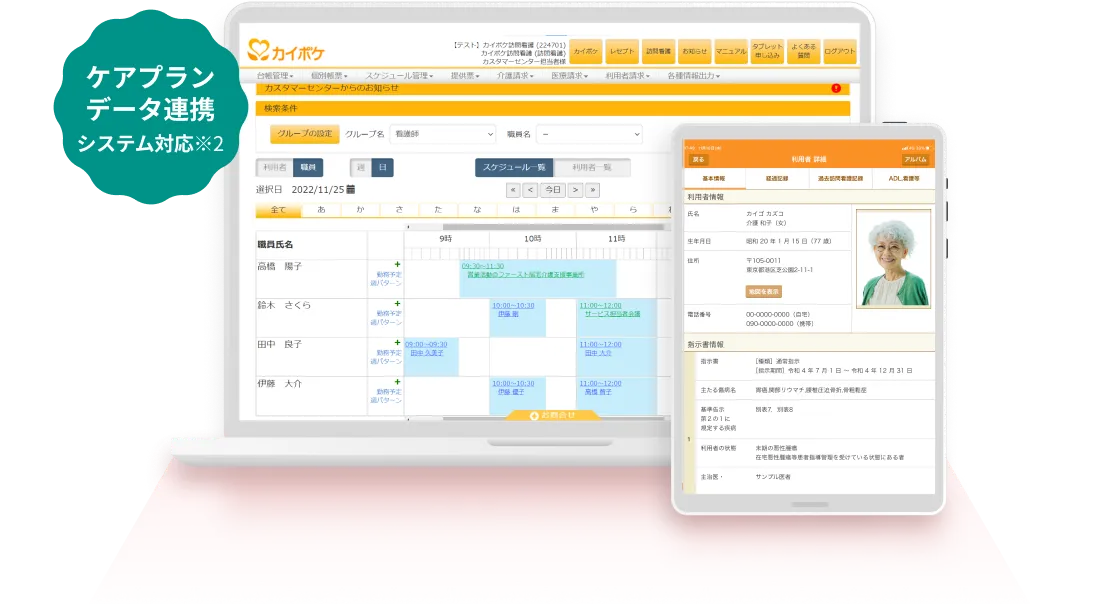1120x604 pixels.
Task: Switch to 経過記録 tab on tablet
Action: (778, 179)
